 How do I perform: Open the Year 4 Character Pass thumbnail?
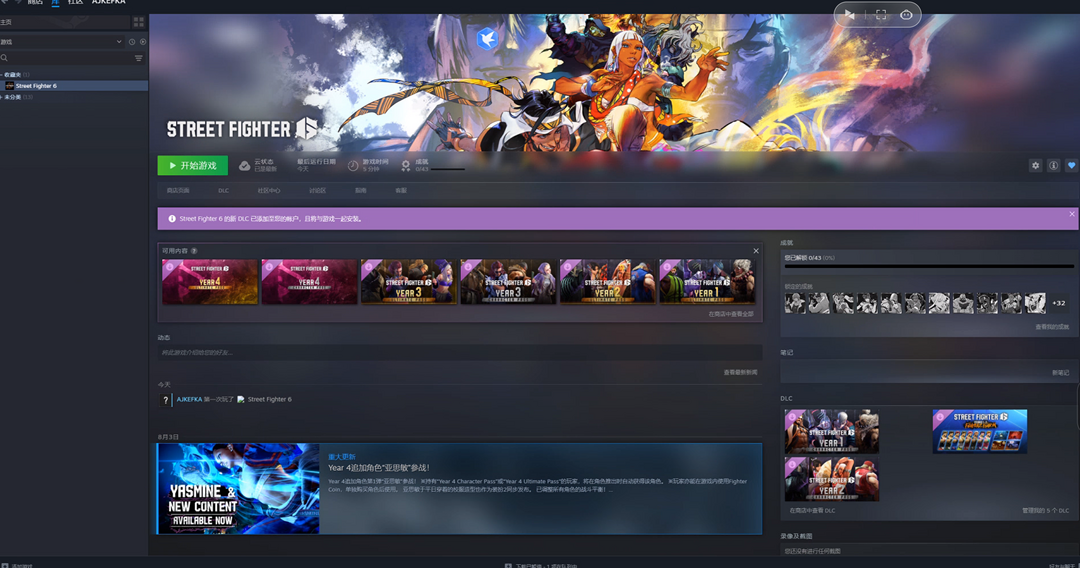(x=309, y=282)
